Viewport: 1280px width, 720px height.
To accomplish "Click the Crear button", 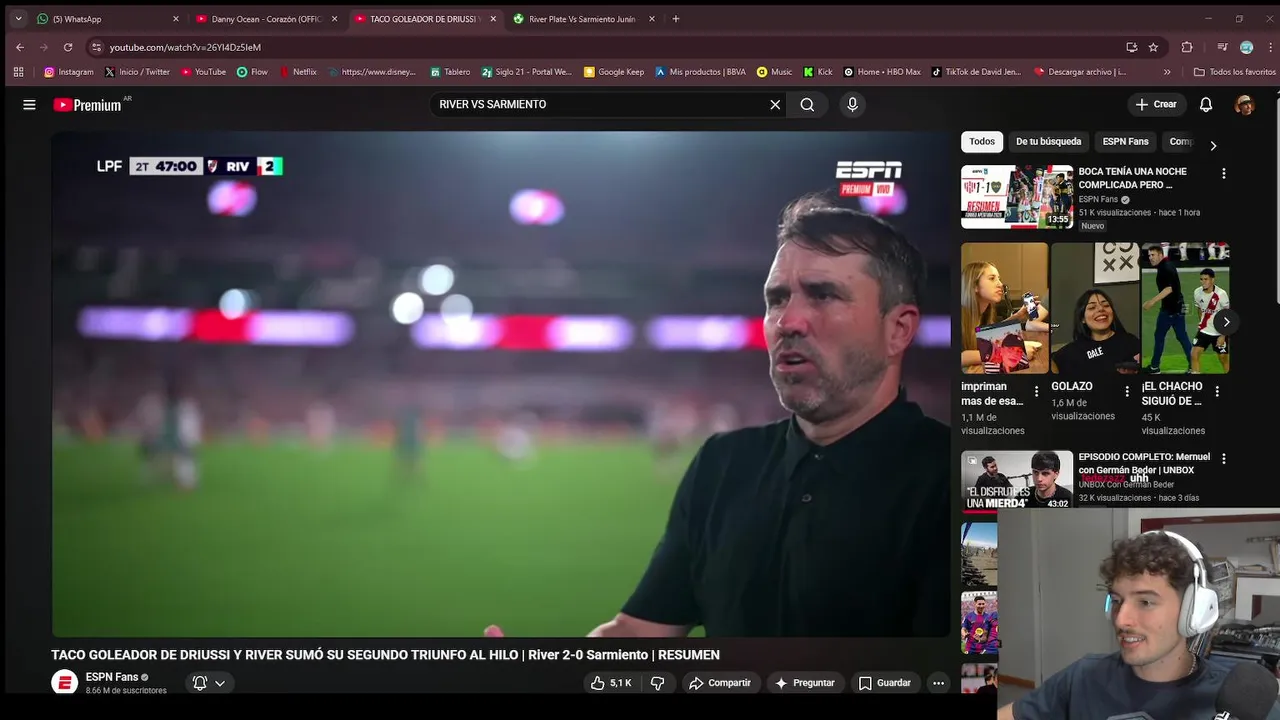I will 1156,104.
